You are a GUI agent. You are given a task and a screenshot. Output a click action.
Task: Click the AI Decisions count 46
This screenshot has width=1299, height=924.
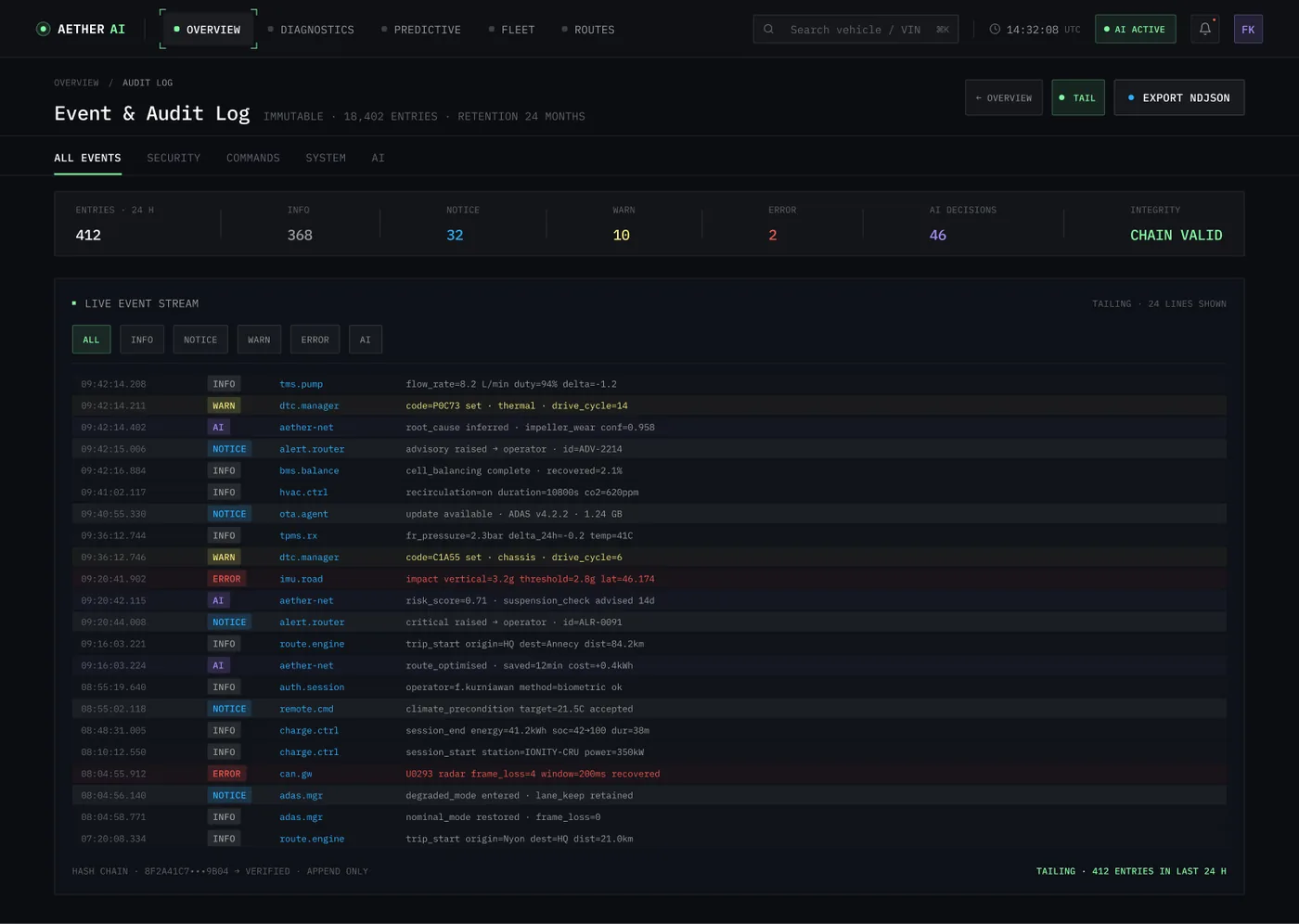tap(938, 236)
